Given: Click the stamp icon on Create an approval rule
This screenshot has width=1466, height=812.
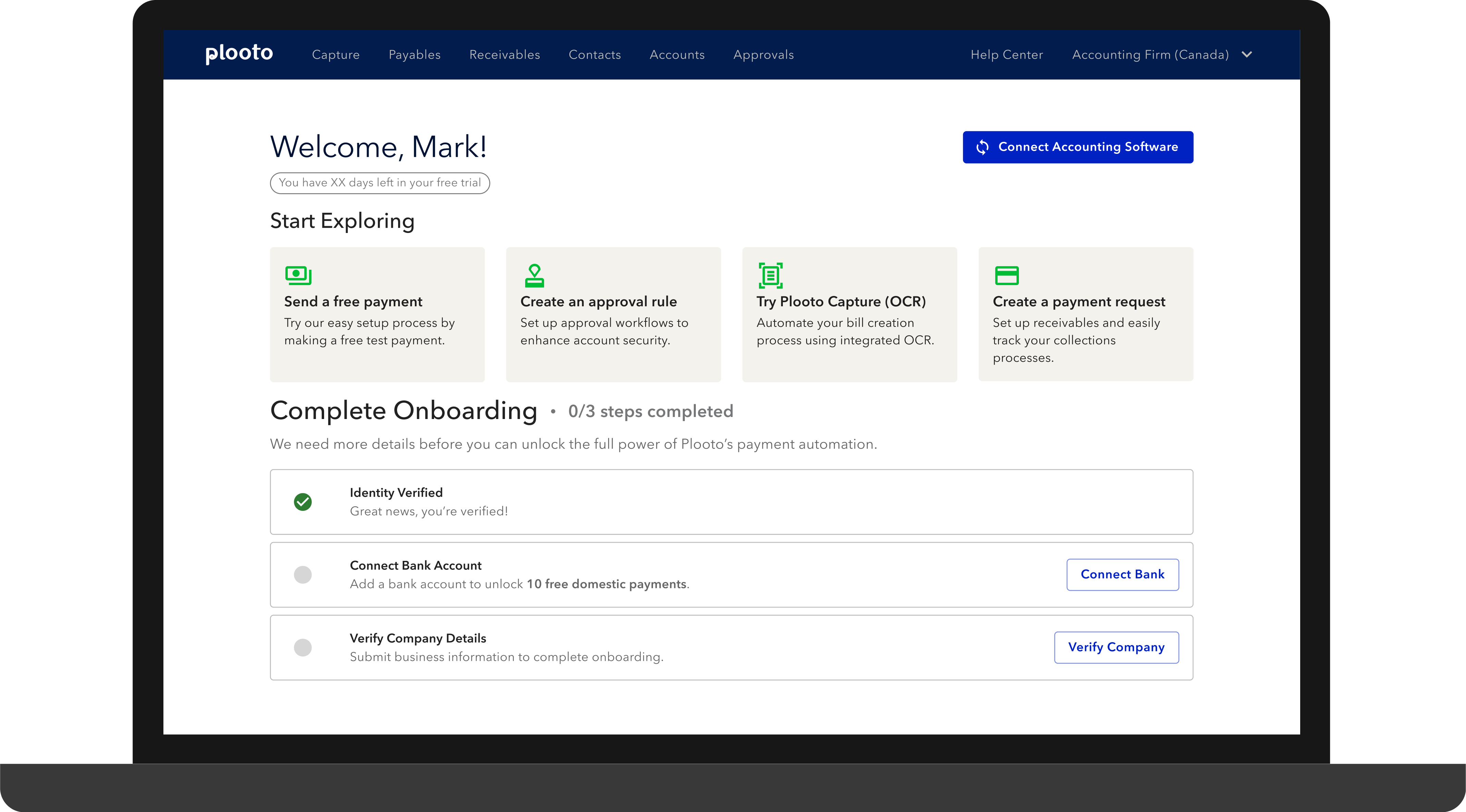Looking at the screenshot, I should pyautogui.click(x=534, y=275).
